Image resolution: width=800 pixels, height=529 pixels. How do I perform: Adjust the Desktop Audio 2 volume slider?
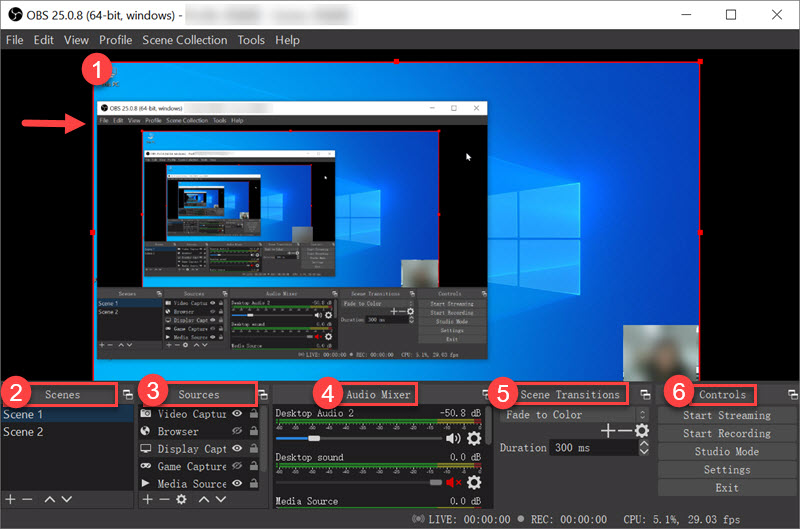tap(314, 438)
